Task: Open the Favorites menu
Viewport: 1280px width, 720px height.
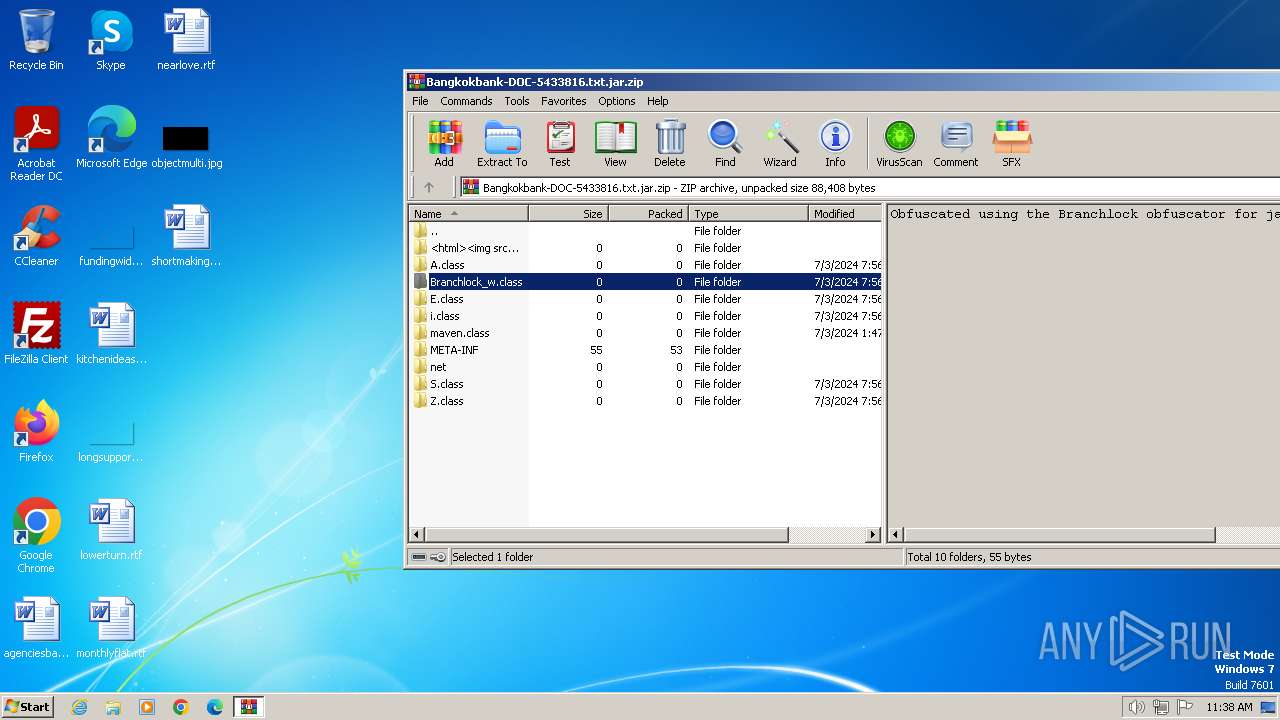Action: 564,101
